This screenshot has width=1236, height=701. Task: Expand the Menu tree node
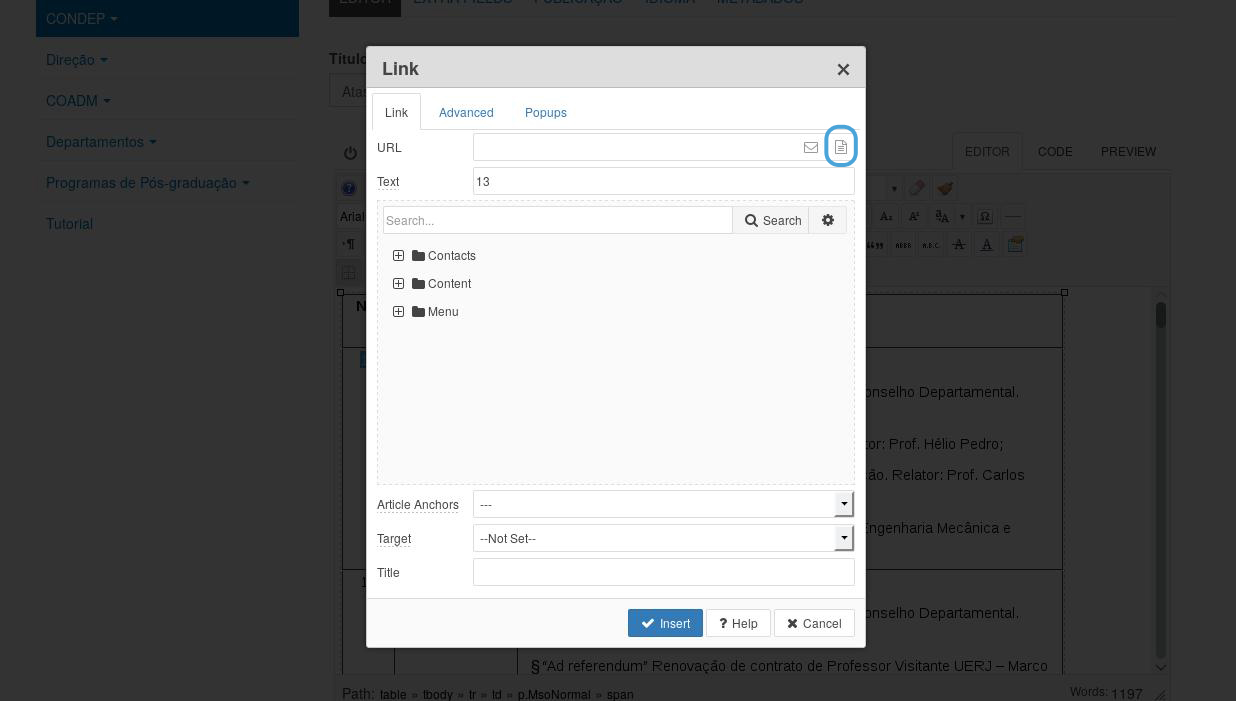coord(398,312)
